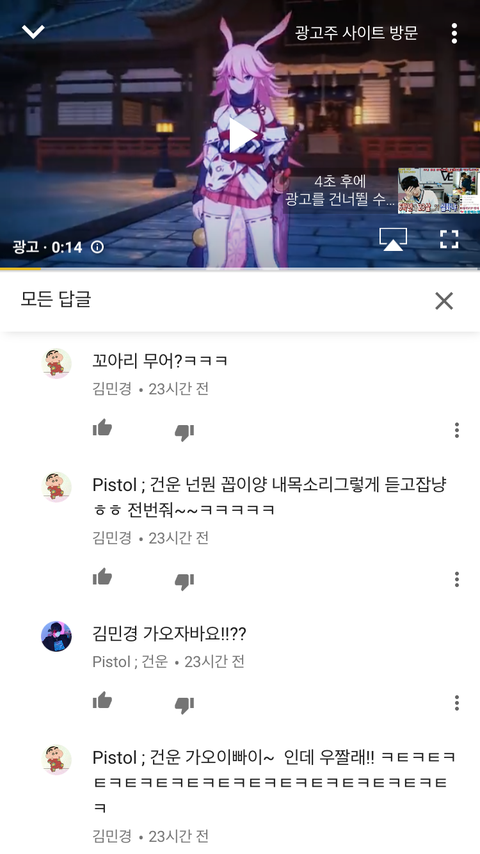480x854 pixels.
Task: Tap the play button on the video
Action: point(241,136)
